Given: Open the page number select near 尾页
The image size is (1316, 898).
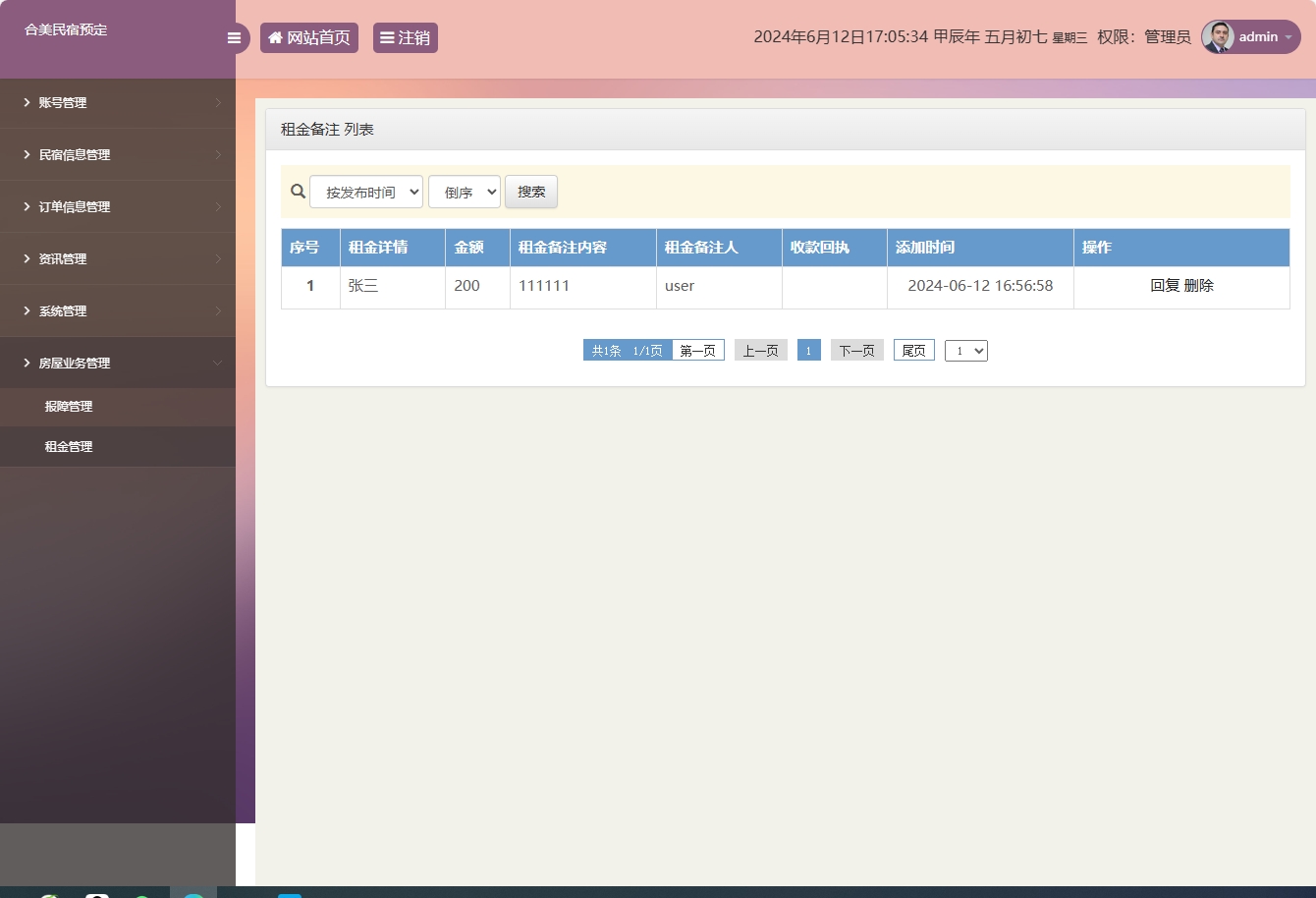Looking at the screenshot, I should (965, 350).
